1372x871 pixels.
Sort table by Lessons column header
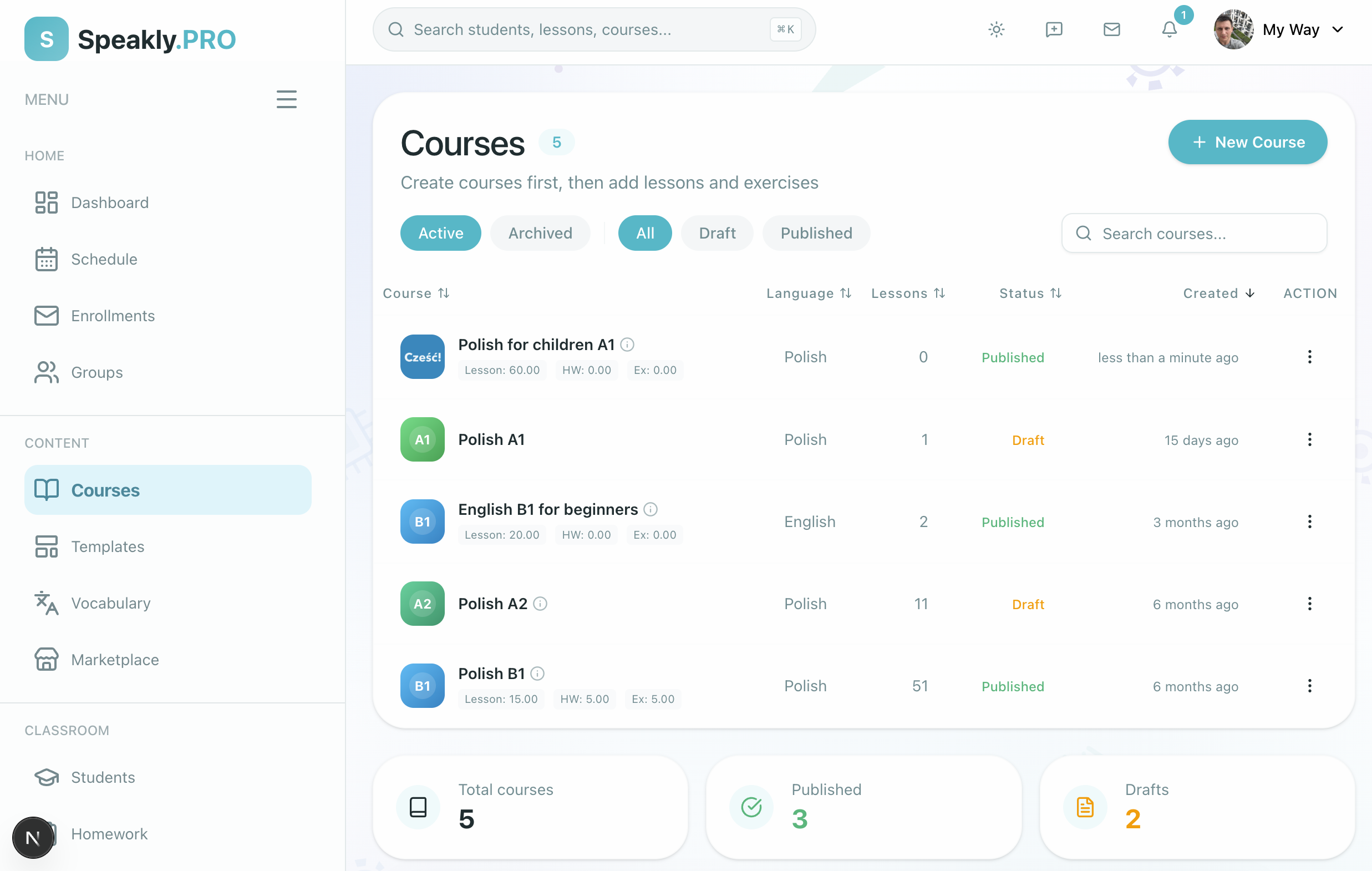coord(908,293)
